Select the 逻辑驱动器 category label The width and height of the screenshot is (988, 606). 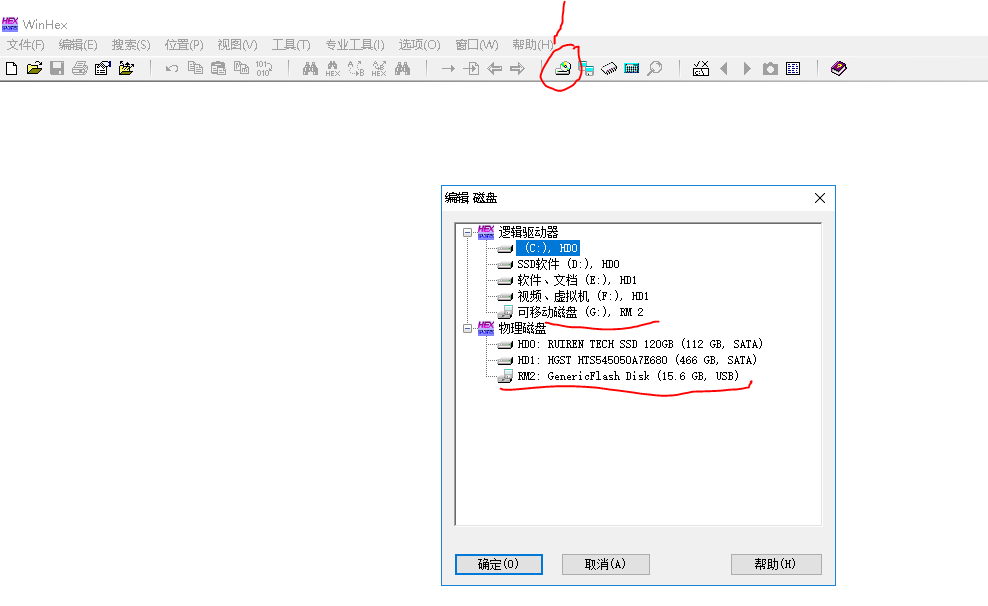tap(528, 232)
